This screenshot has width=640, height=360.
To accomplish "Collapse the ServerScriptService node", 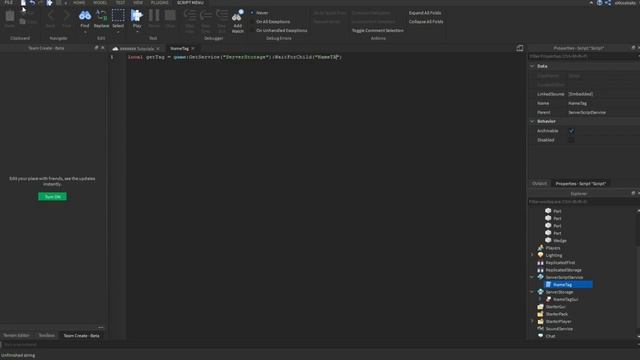I will click(532, 277).
